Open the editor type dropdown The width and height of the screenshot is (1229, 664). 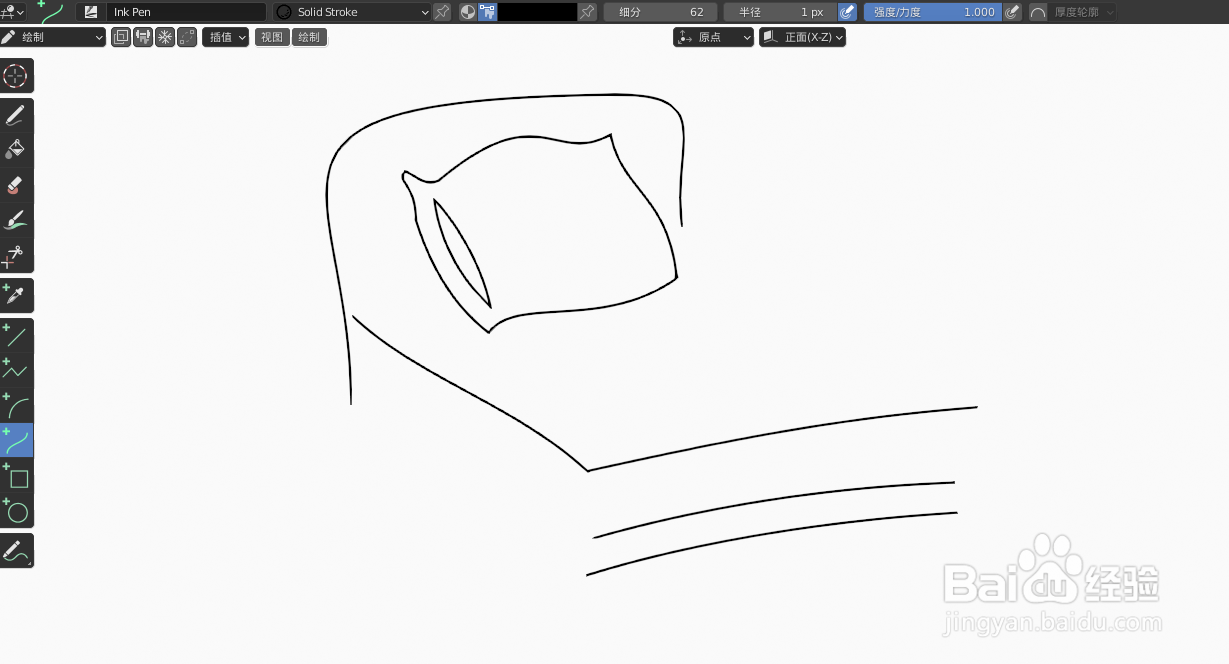click(13, 12)
